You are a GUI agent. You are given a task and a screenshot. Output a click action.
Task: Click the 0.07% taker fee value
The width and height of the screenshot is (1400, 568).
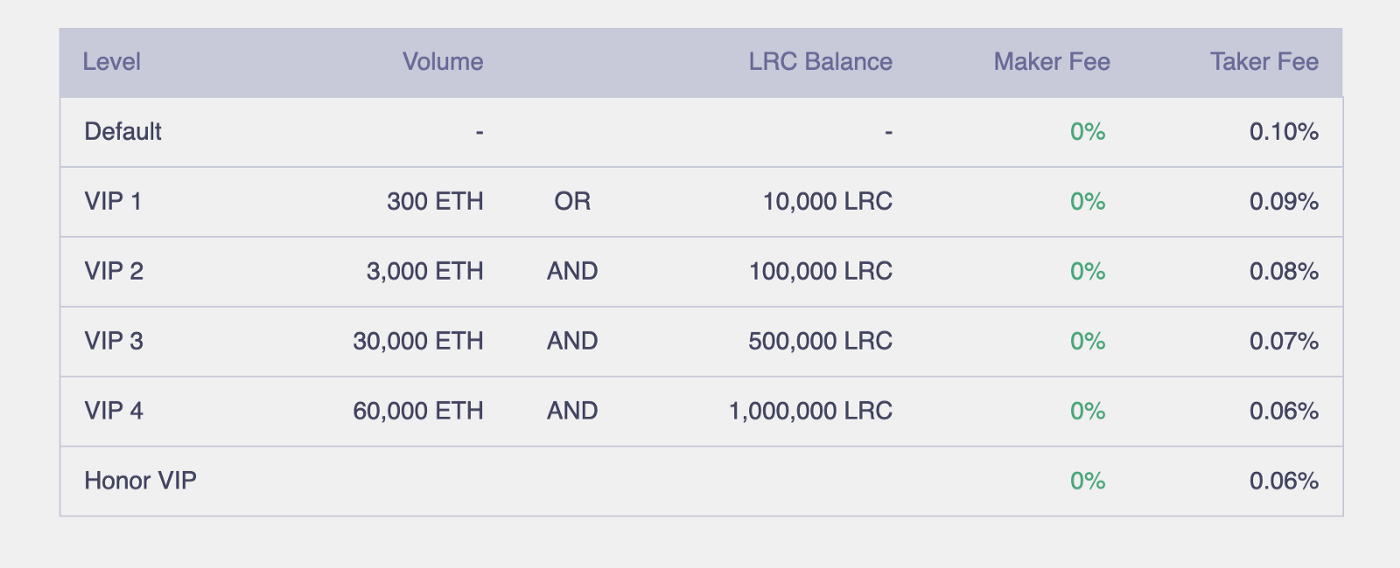coord(1284,342)
